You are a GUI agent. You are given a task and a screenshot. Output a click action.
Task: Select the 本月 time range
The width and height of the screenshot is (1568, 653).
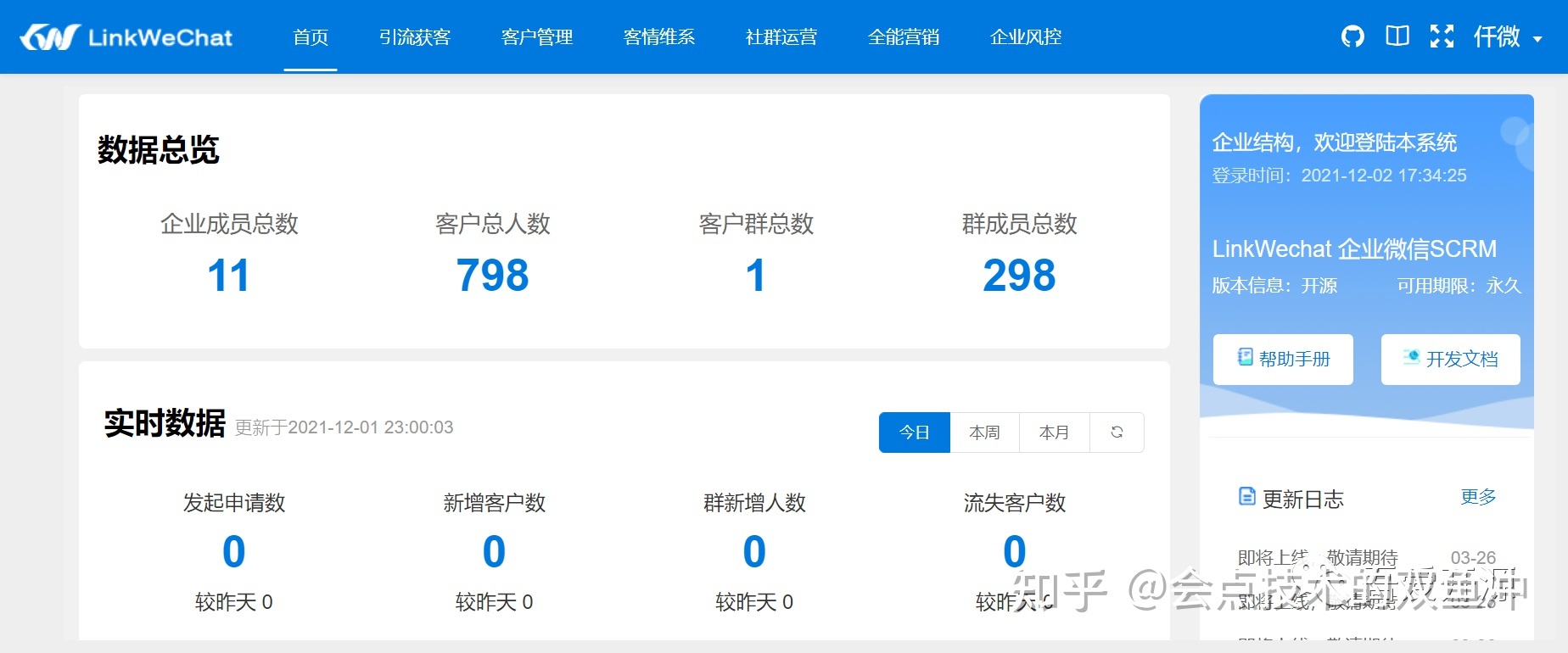pos(1054,433)
